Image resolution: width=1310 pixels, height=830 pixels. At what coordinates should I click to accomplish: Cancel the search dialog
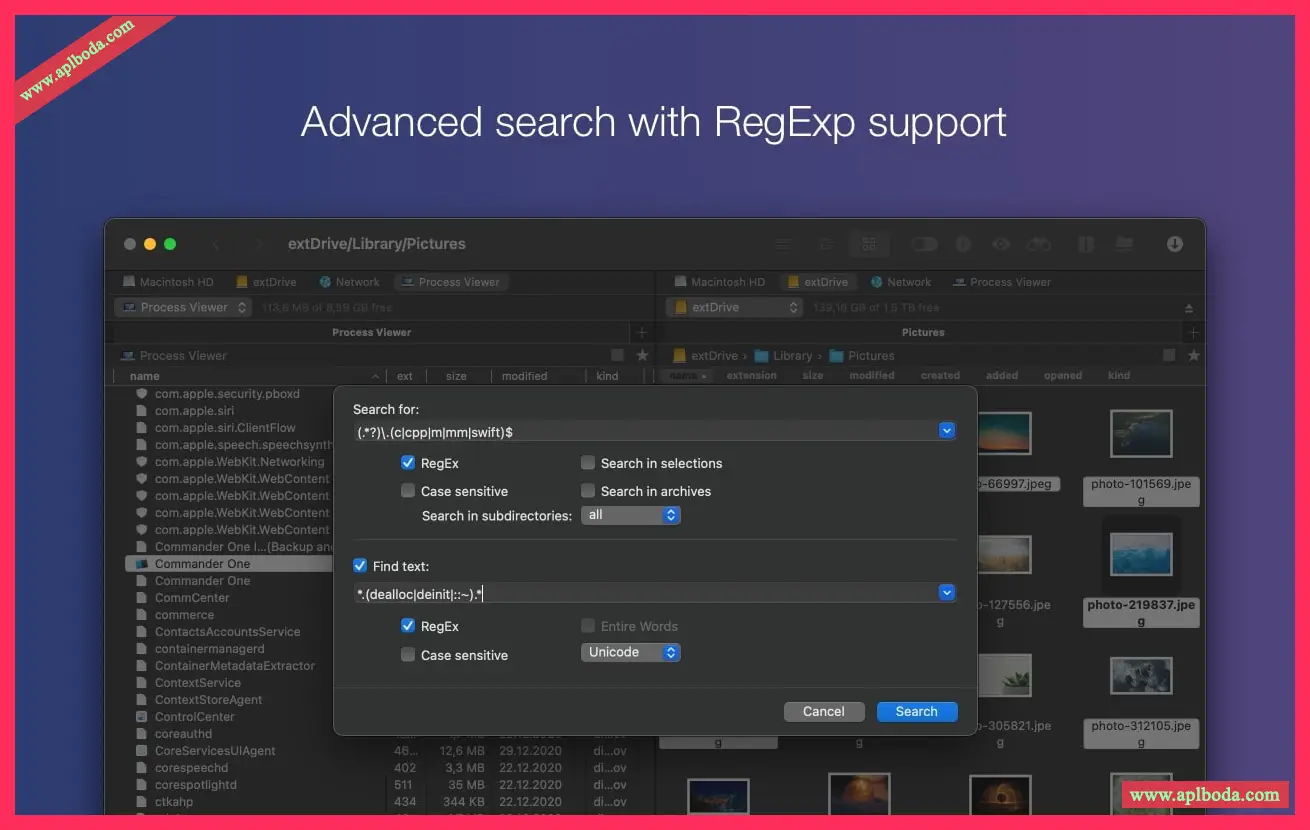point(823,711)
